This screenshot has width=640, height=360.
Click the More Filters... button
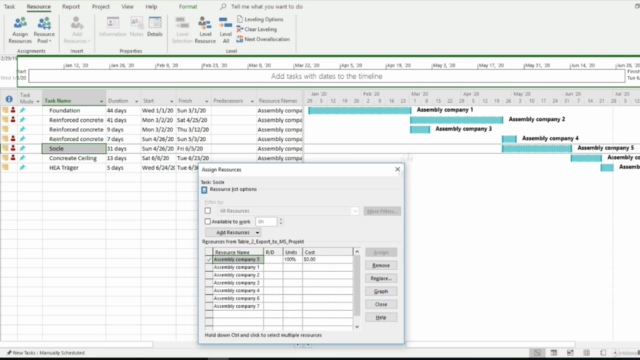(382, 211)
